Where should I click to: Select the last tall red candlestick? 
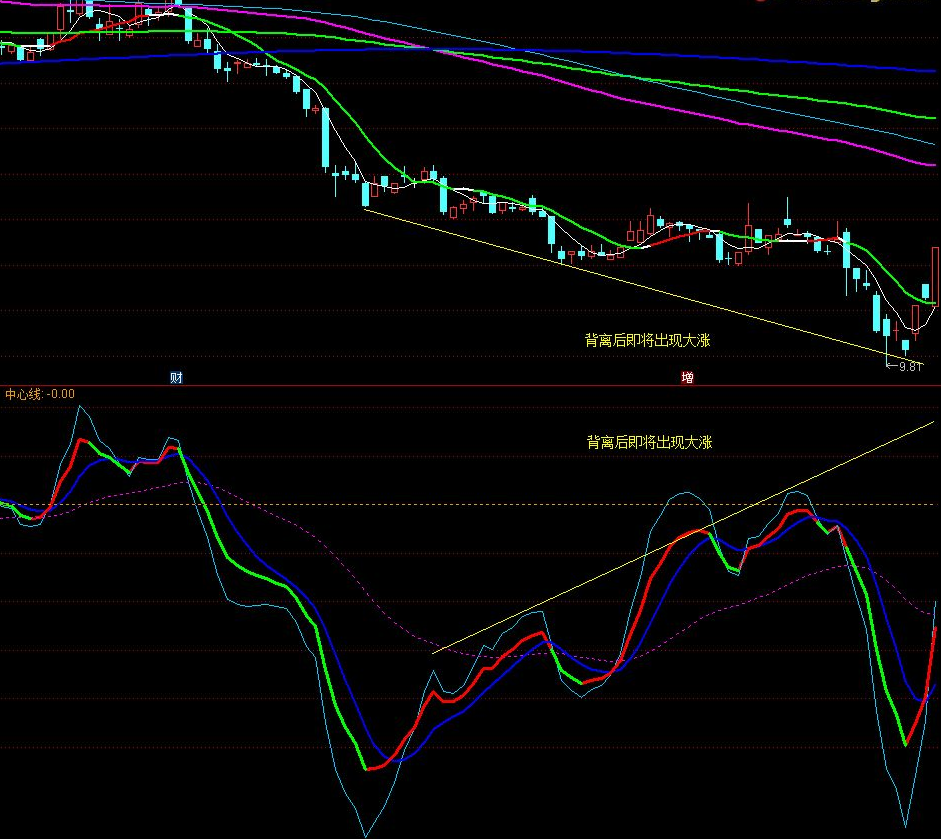coord(935,276)
